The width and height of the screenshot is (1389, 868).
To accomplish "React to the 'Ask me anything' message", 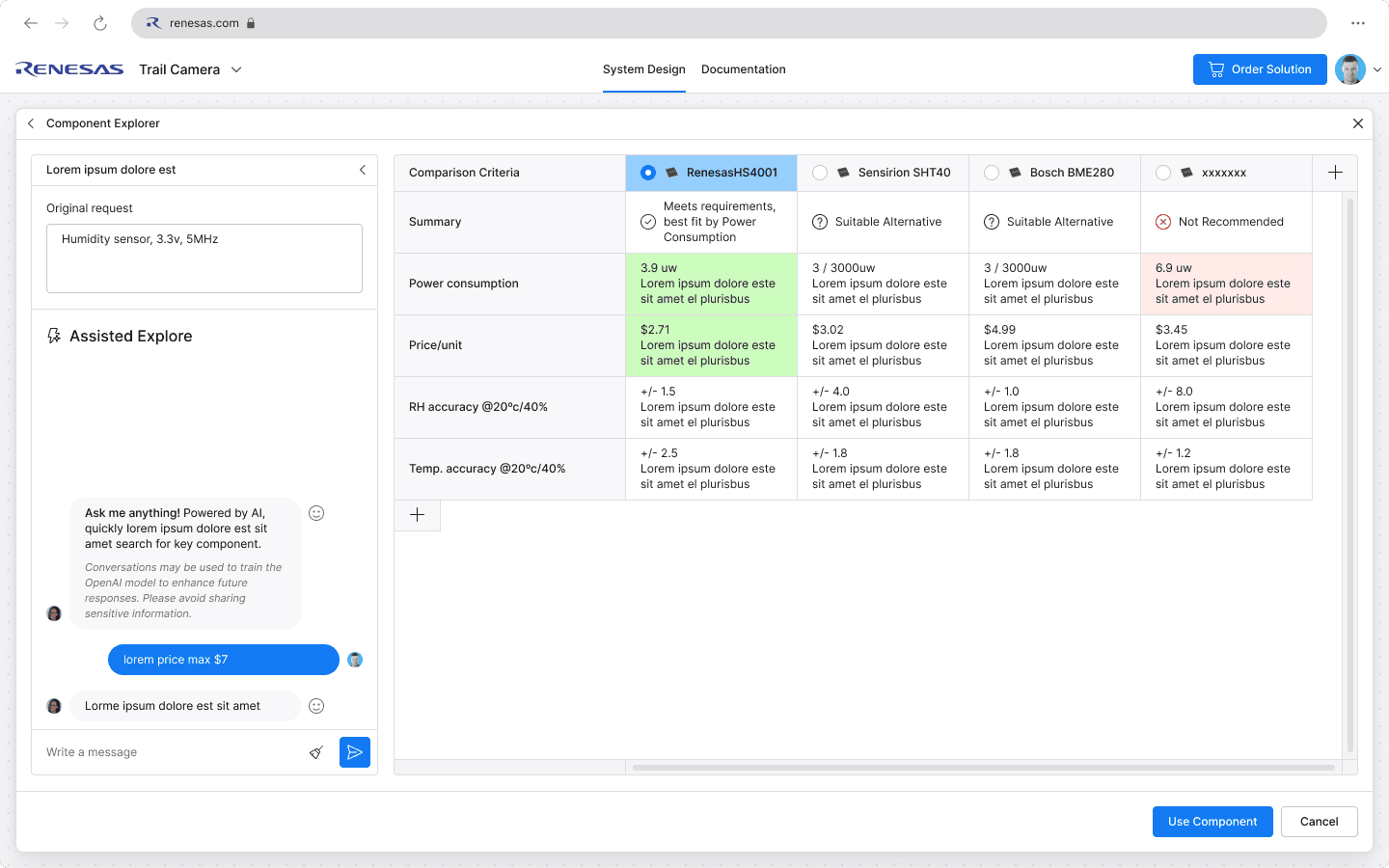I will (x=316, y=513).
